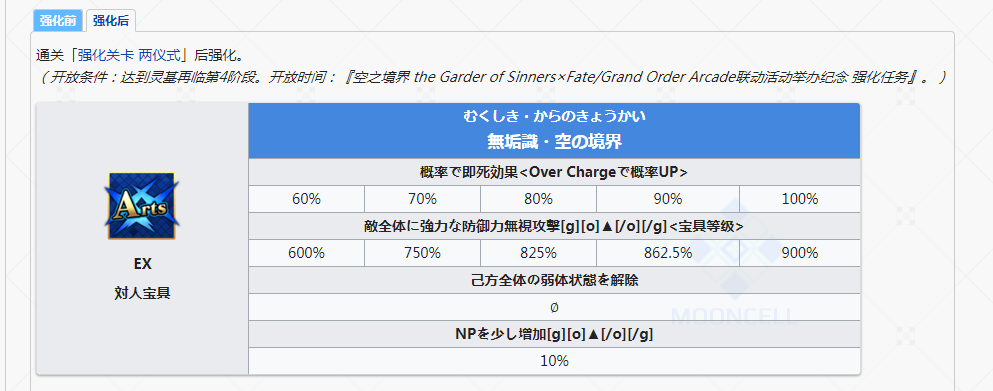Select the 强化后 tab
Screen dimensions: 993x391
(110, 20)
